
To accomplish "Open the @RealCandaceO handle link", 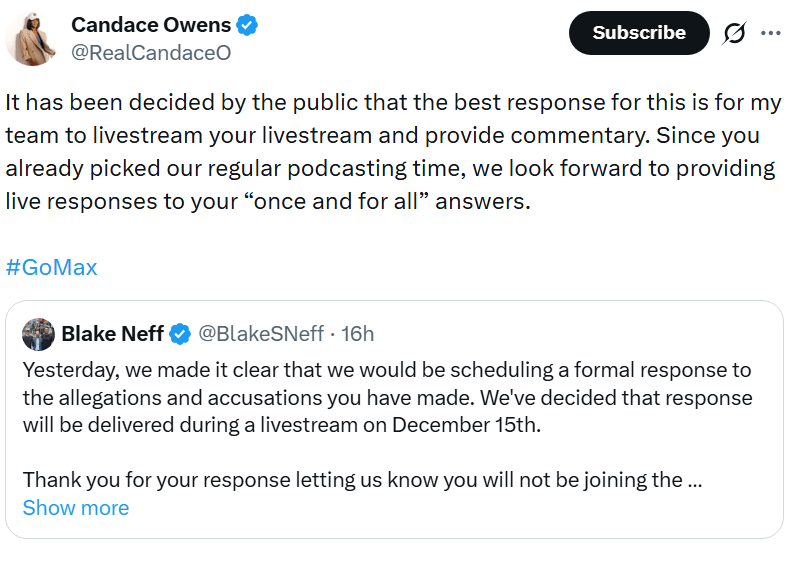I will (x=151, y=52).
